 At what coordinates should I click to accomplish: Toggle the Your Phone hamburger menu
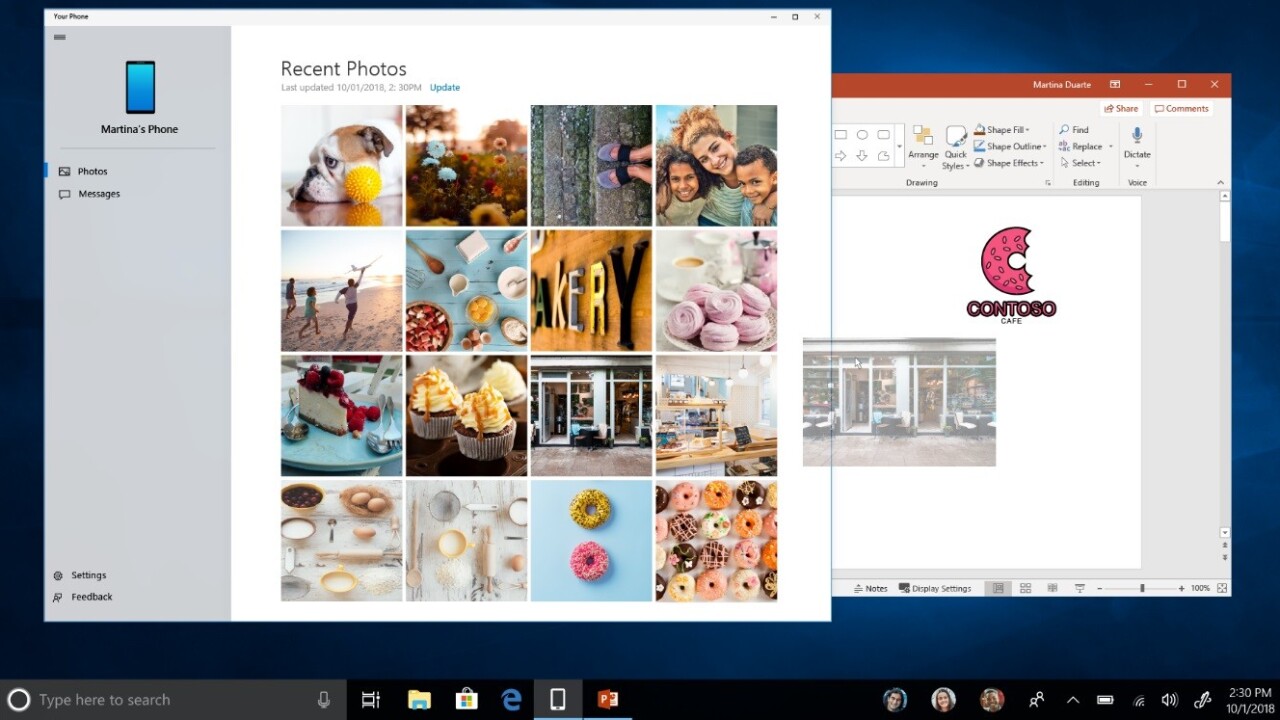click(60, 37)
